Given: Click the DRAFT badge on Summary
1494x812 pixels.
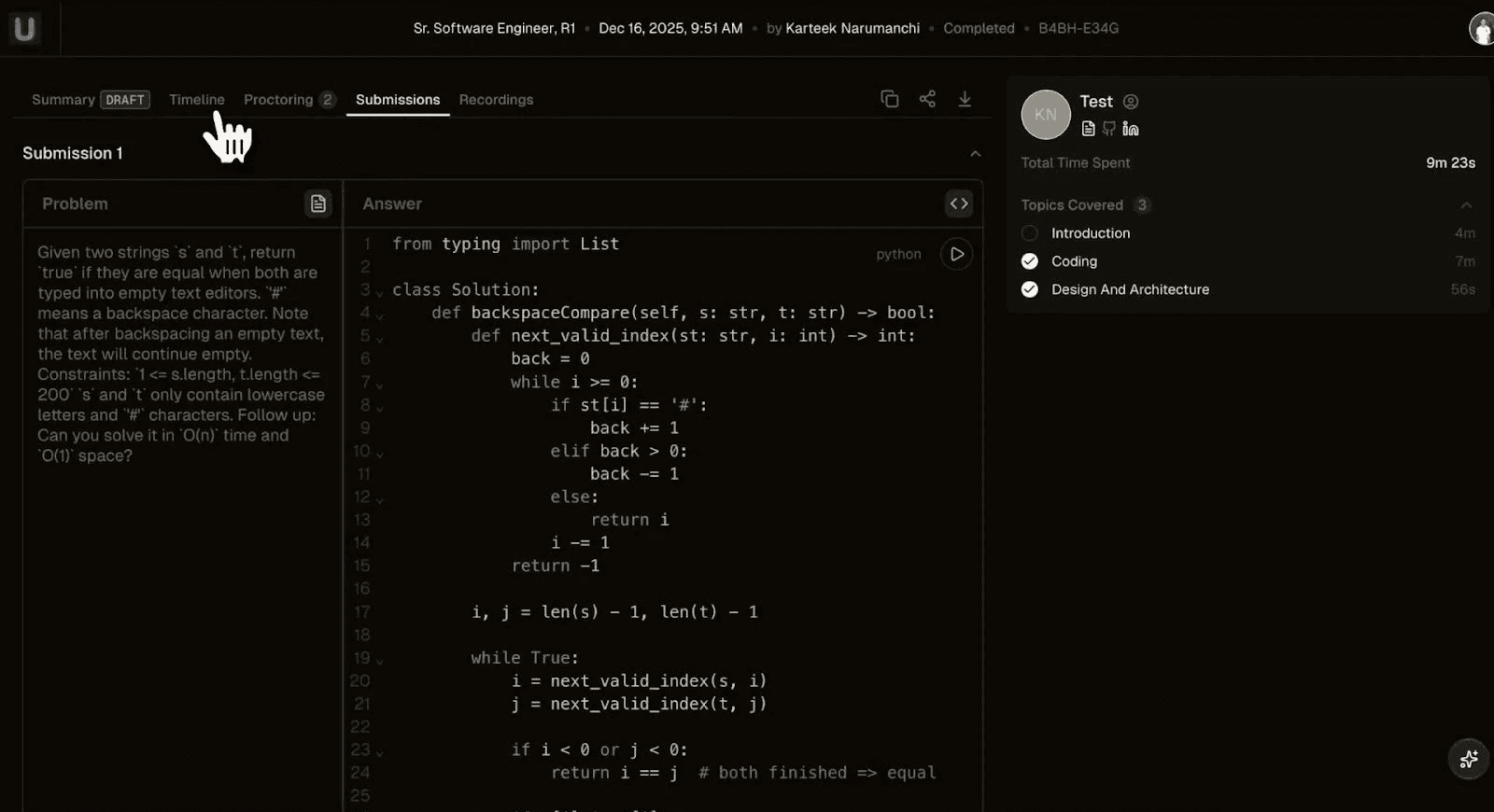Looking at the screenshot, I should point(125,100).
